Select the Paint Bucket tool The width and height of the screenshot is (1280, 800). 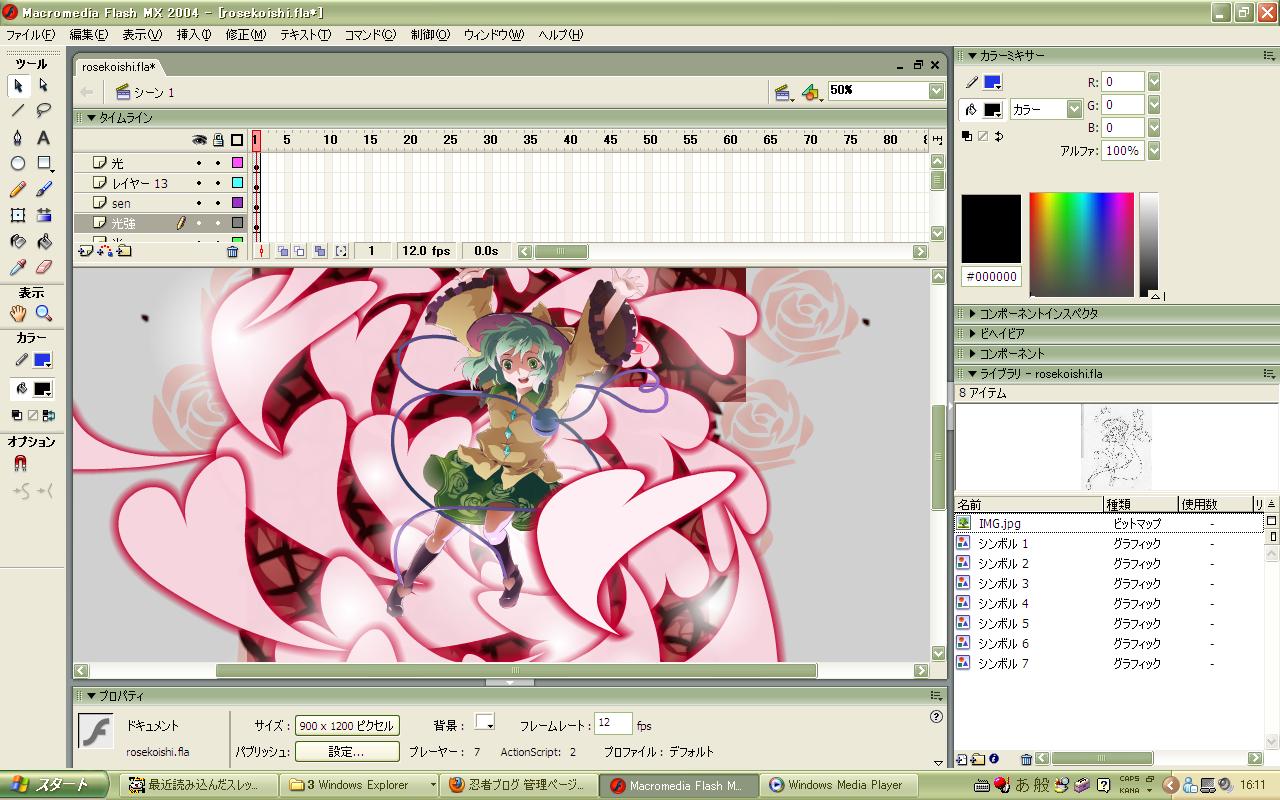(44, 241)
